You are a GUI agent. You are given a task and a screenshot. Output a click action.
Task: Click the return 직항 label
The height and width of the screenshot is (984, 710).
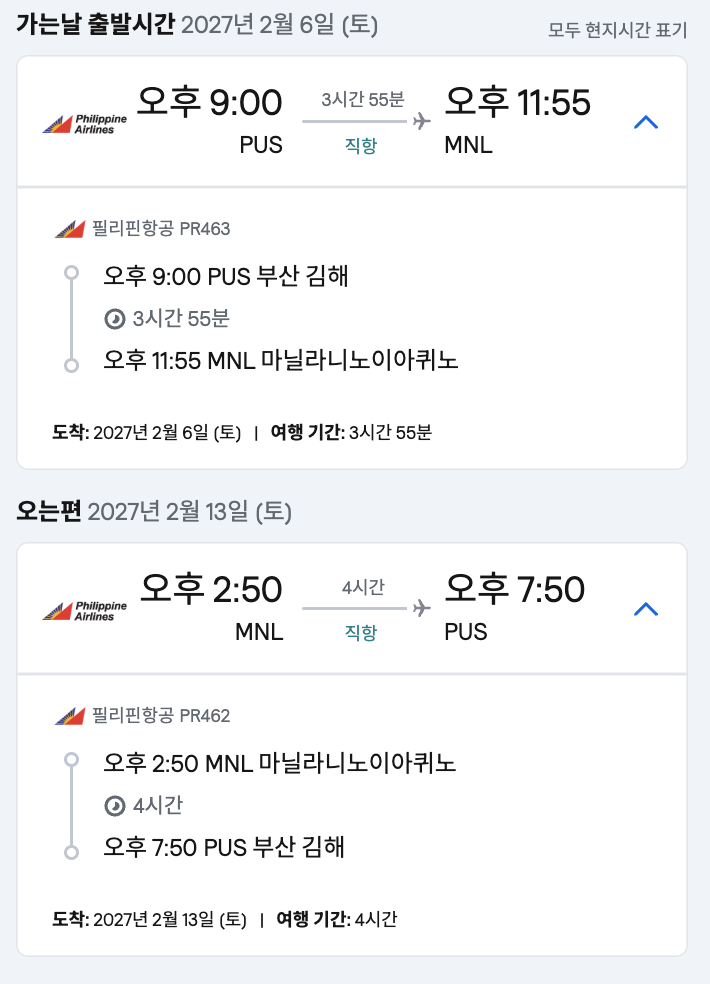pyautogui.click(x=361, y=632)
